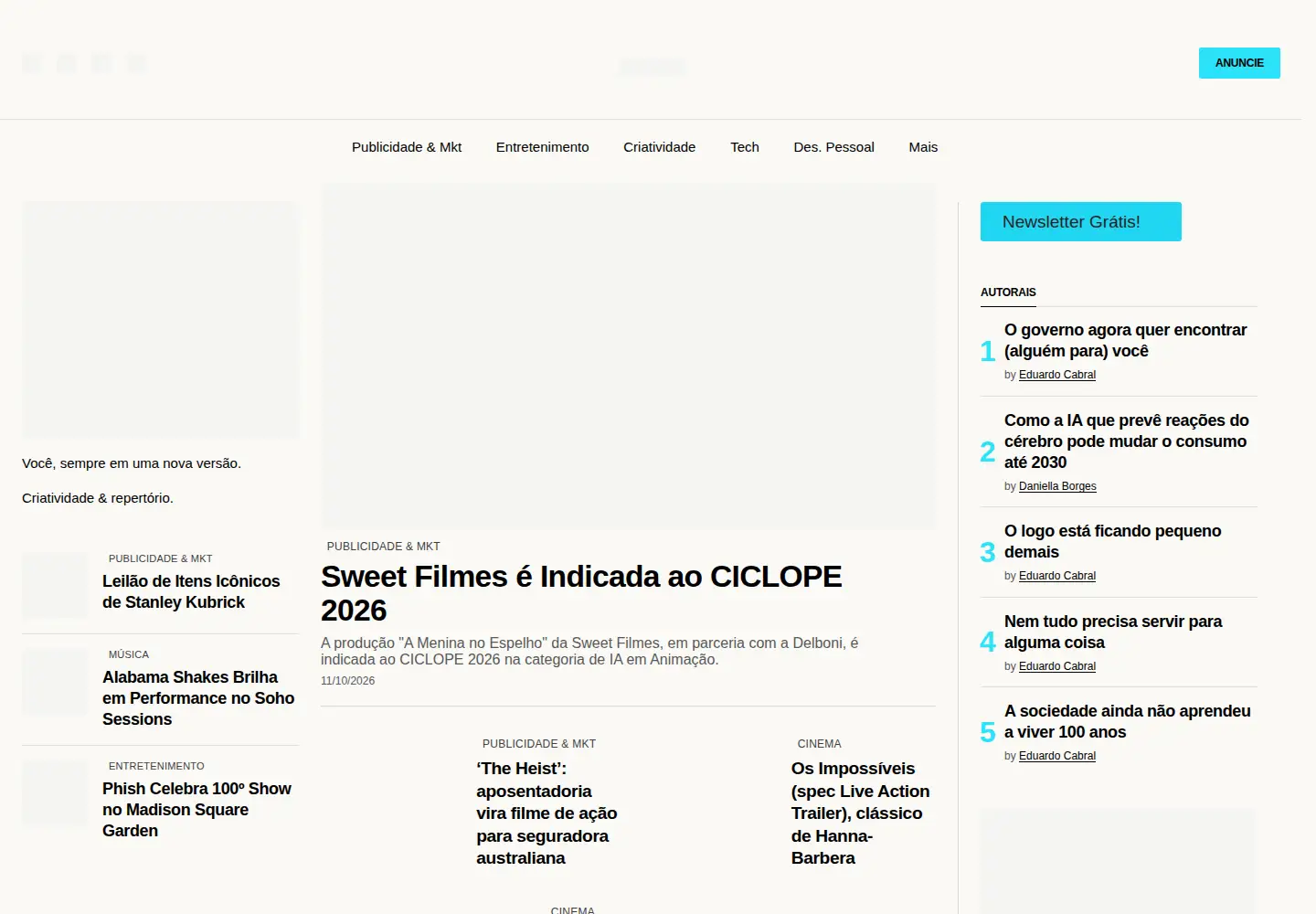This screenshot has width=1316, height=914.
Task: Click the AUTORAIS section heading
Action: 1008,292
